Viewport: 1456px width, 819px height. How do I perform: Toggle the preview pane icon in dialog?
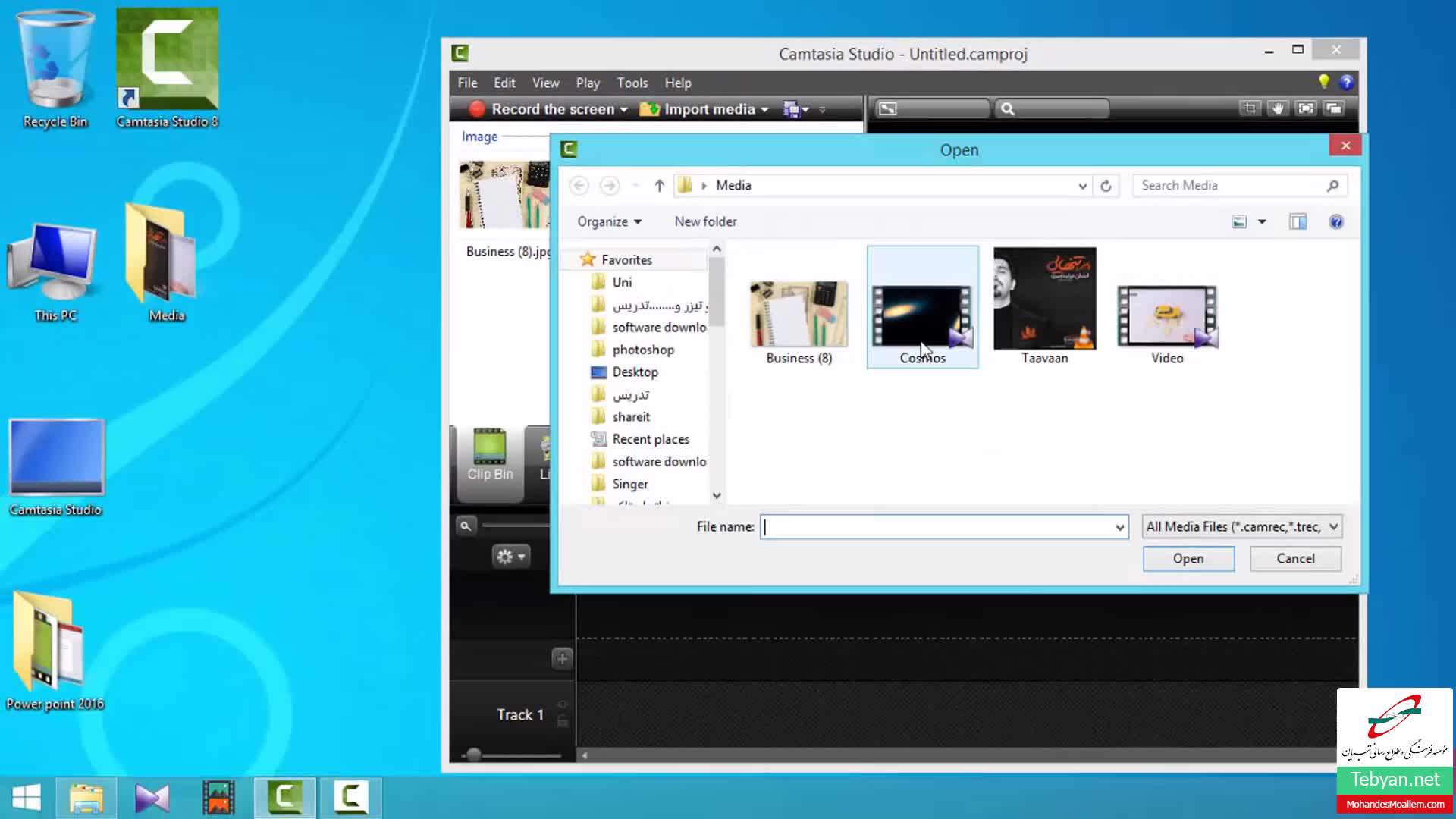click(x=1298, y=222)
